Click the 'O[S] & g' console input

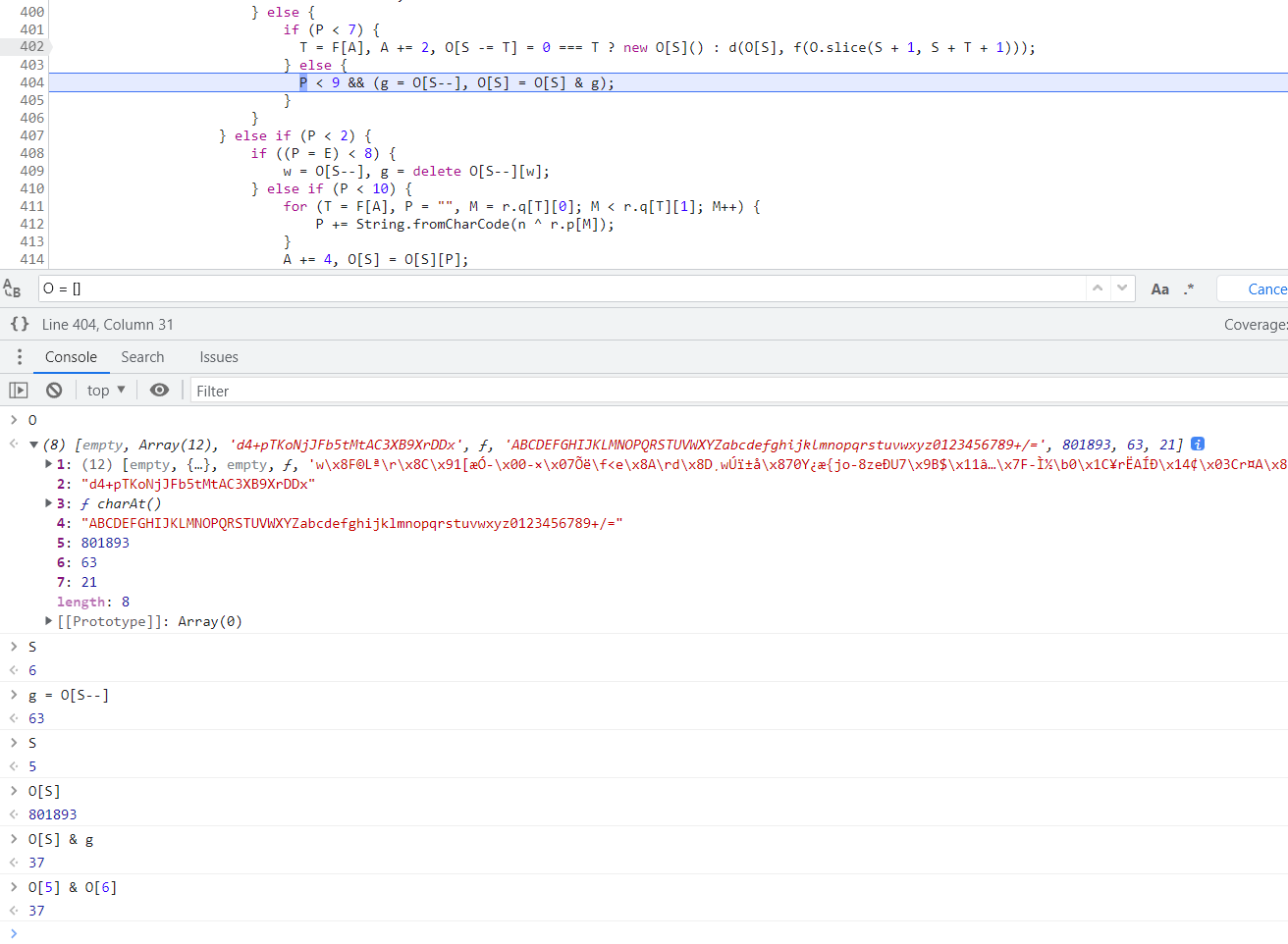click(x=61, y=839)
